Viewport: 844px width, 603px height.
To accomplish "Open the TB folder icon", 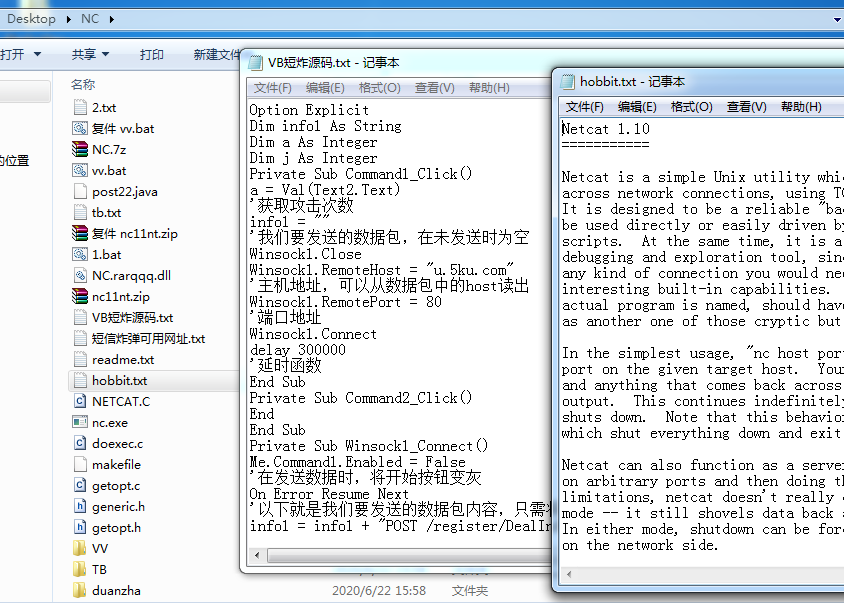I will click(80, 569).
